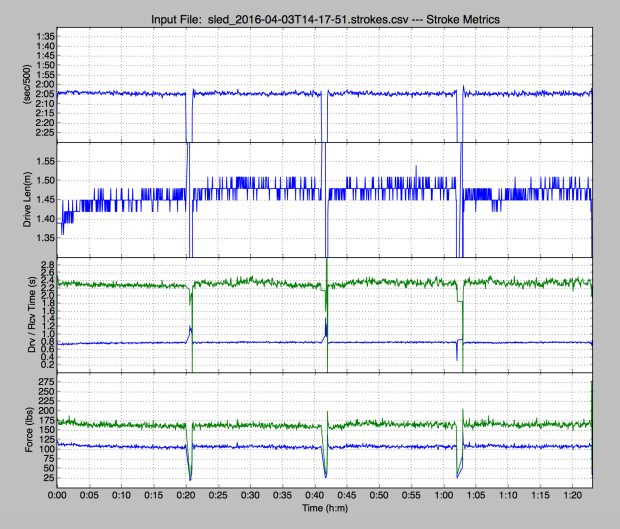Click the 25 tick on the Force axis
Screen dimensions: 620x529
[x=47, y=478]
